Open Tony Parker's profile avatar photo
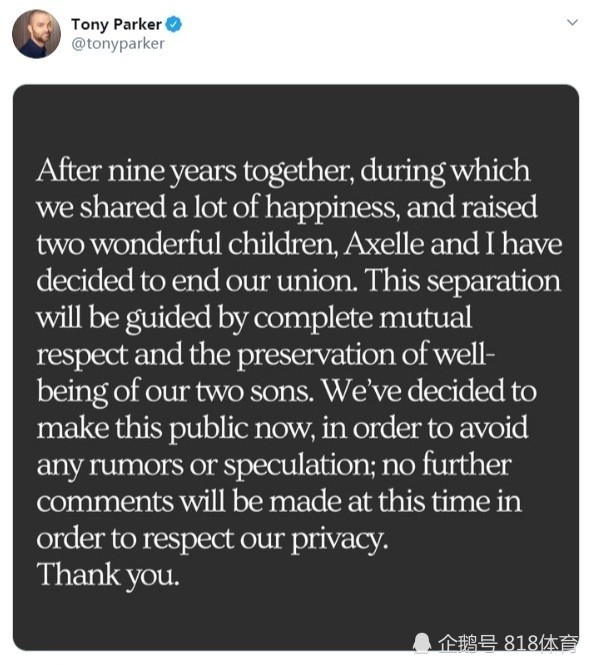This screenshot has width=592, height=665. tap(36, 34)
